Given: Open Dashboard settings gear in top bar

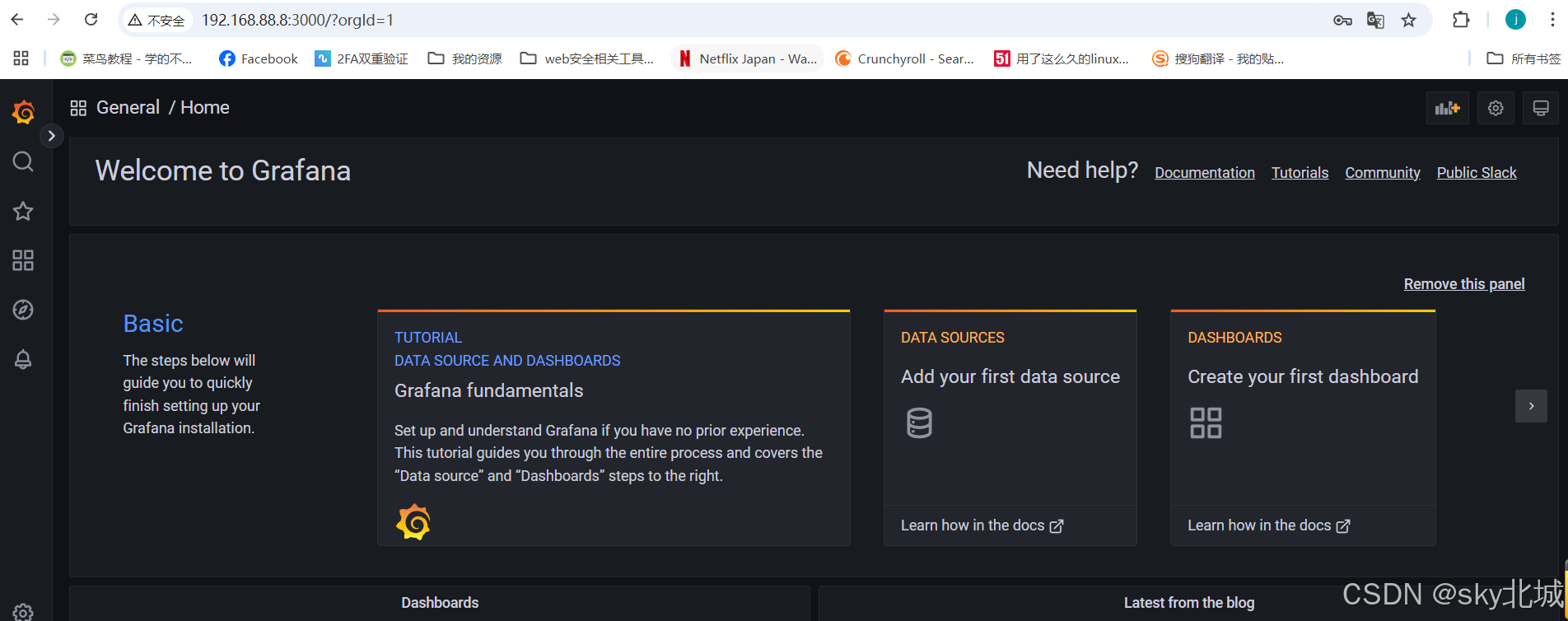Looking at the screenshot, I should click(1496, 108).
